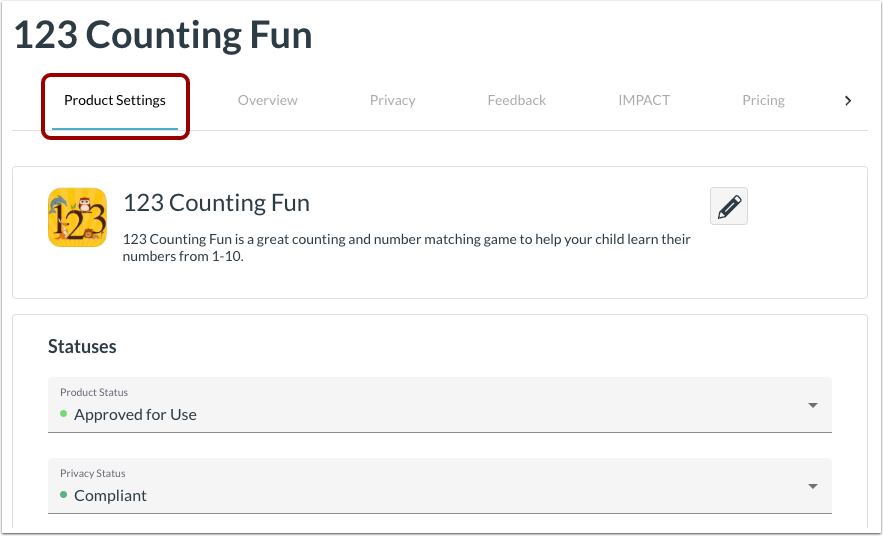Click the 'Compliant' status value
This screenshot has height=536, width=883.
coord(110,495)
